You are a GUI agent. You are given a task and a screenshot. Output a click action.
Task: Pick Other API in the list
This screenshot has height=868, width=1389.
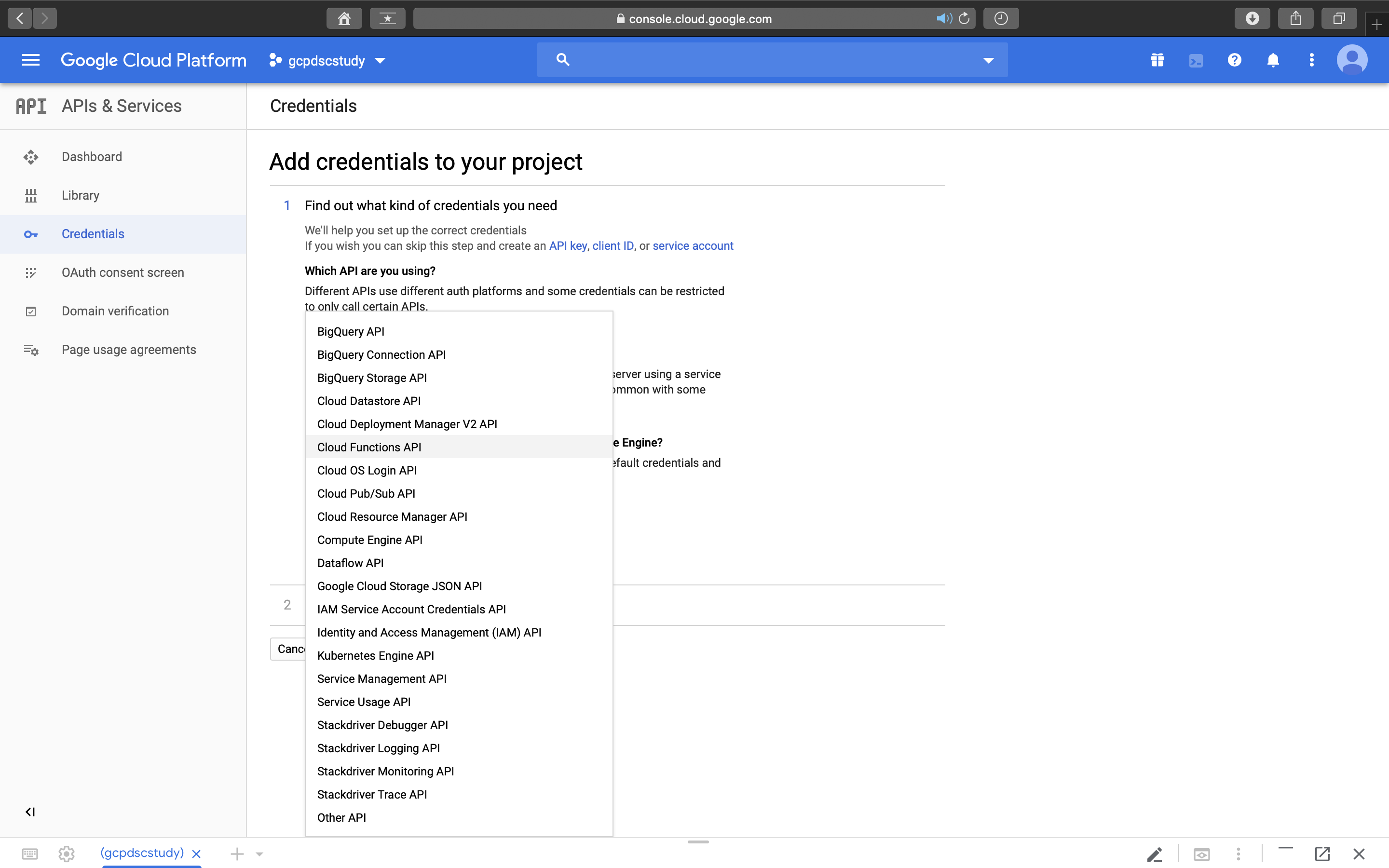coord(341,817)
